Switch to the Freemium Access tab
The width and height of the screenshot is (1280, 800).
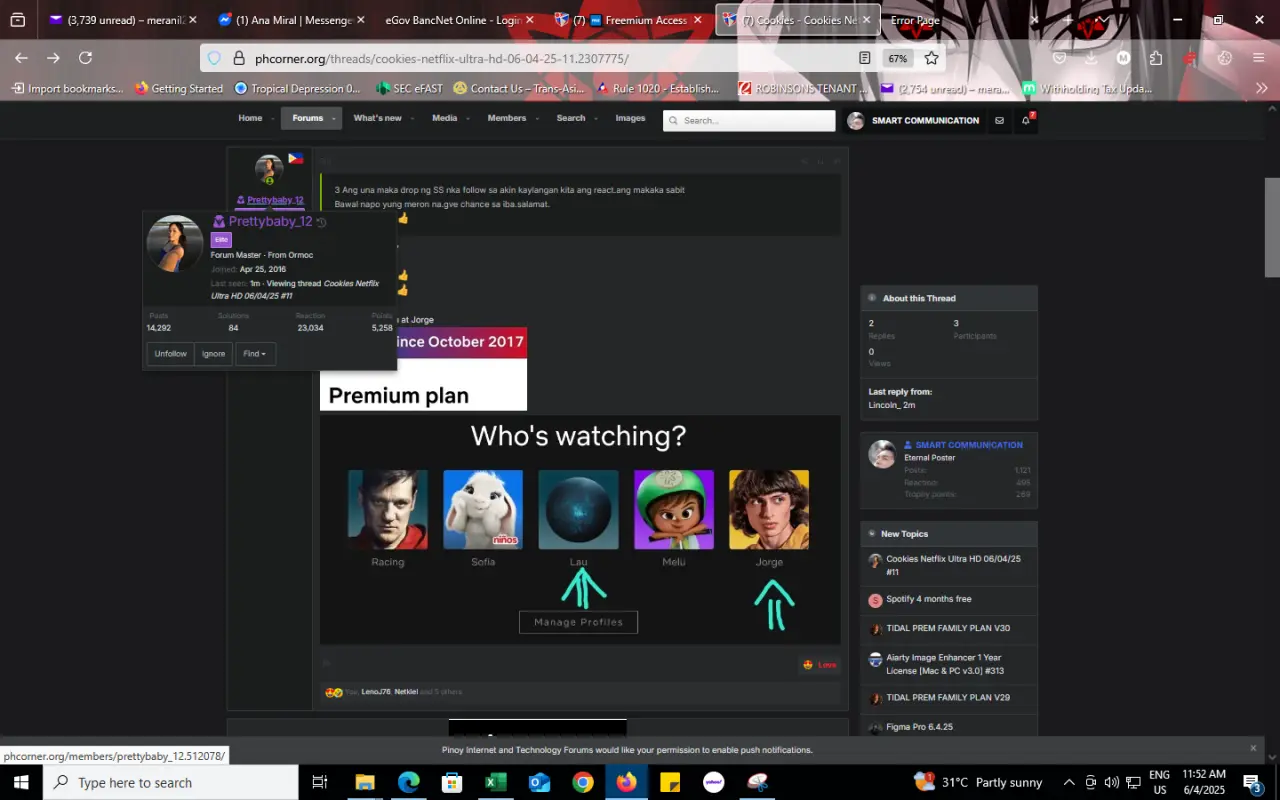(630, 20)
